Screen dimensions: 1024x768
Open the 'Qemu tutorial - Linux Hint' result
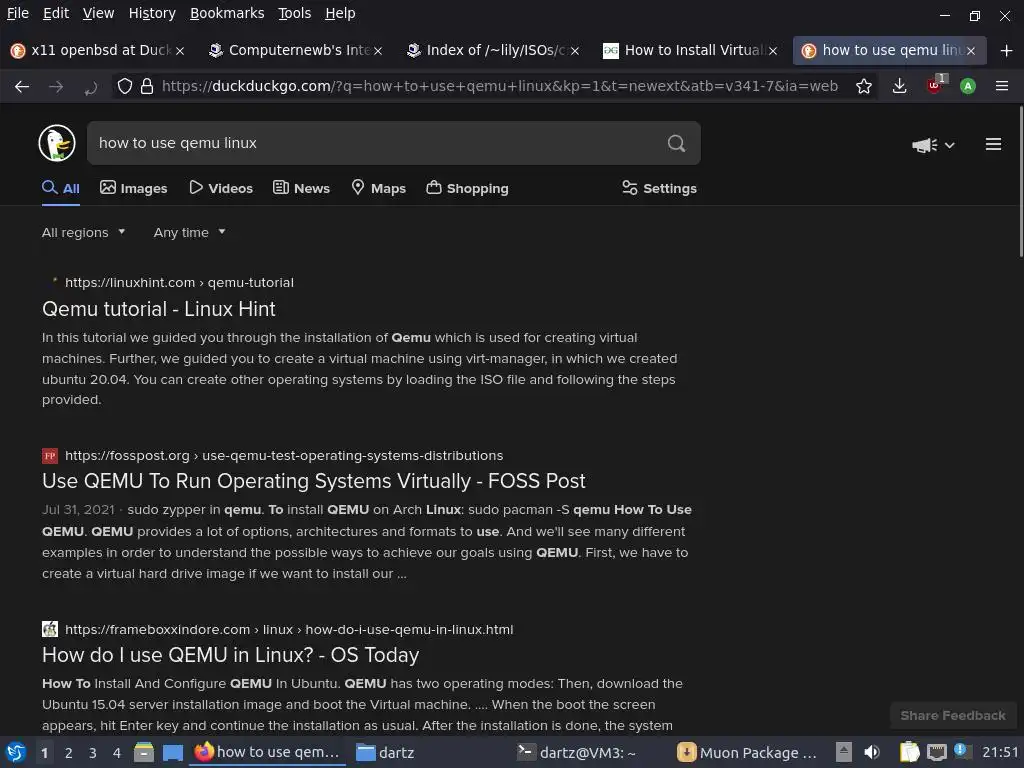click(x=159, y=309)
